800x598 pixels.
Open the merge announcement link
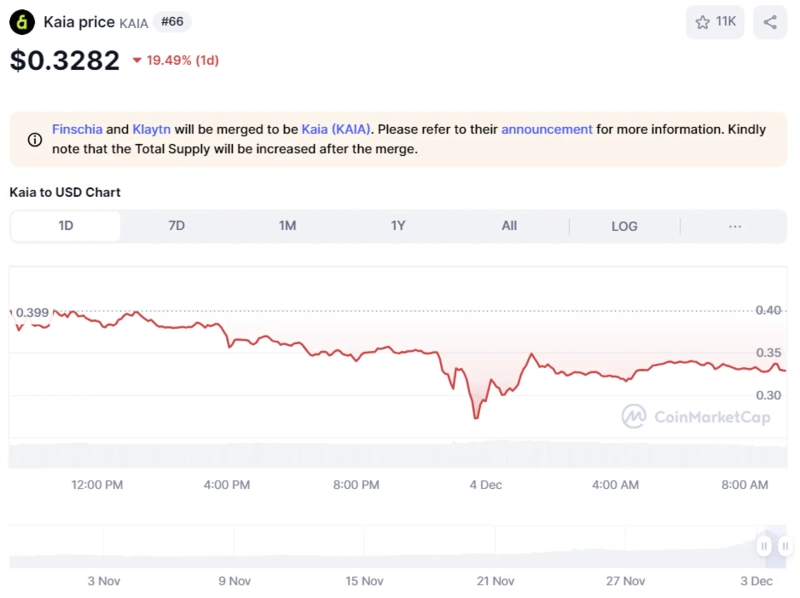pos(547,129)
